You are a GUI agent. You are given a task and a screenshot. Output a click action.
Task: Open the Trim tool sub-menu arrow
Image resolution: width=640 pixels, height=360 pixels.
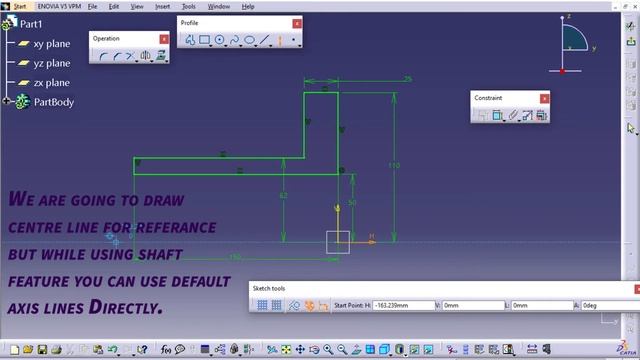click(x=137, y=62)
